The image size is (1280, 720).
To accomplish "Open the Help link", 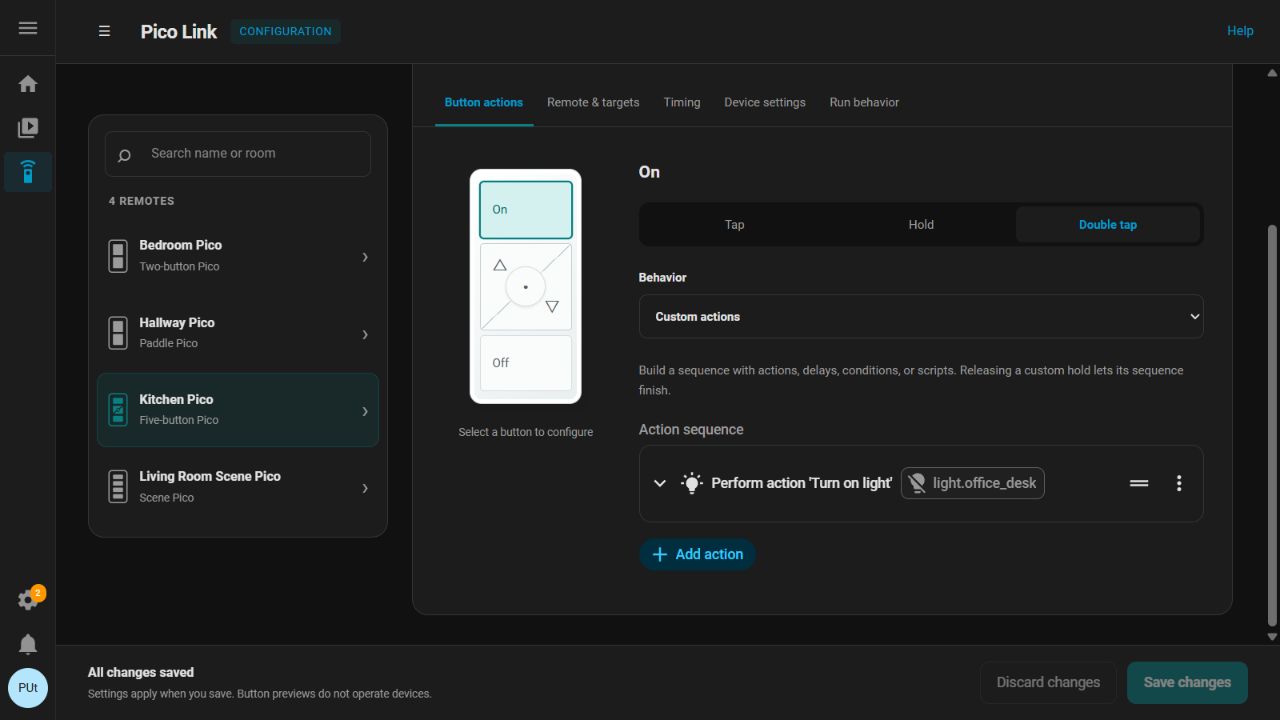I will (1240, 31).
